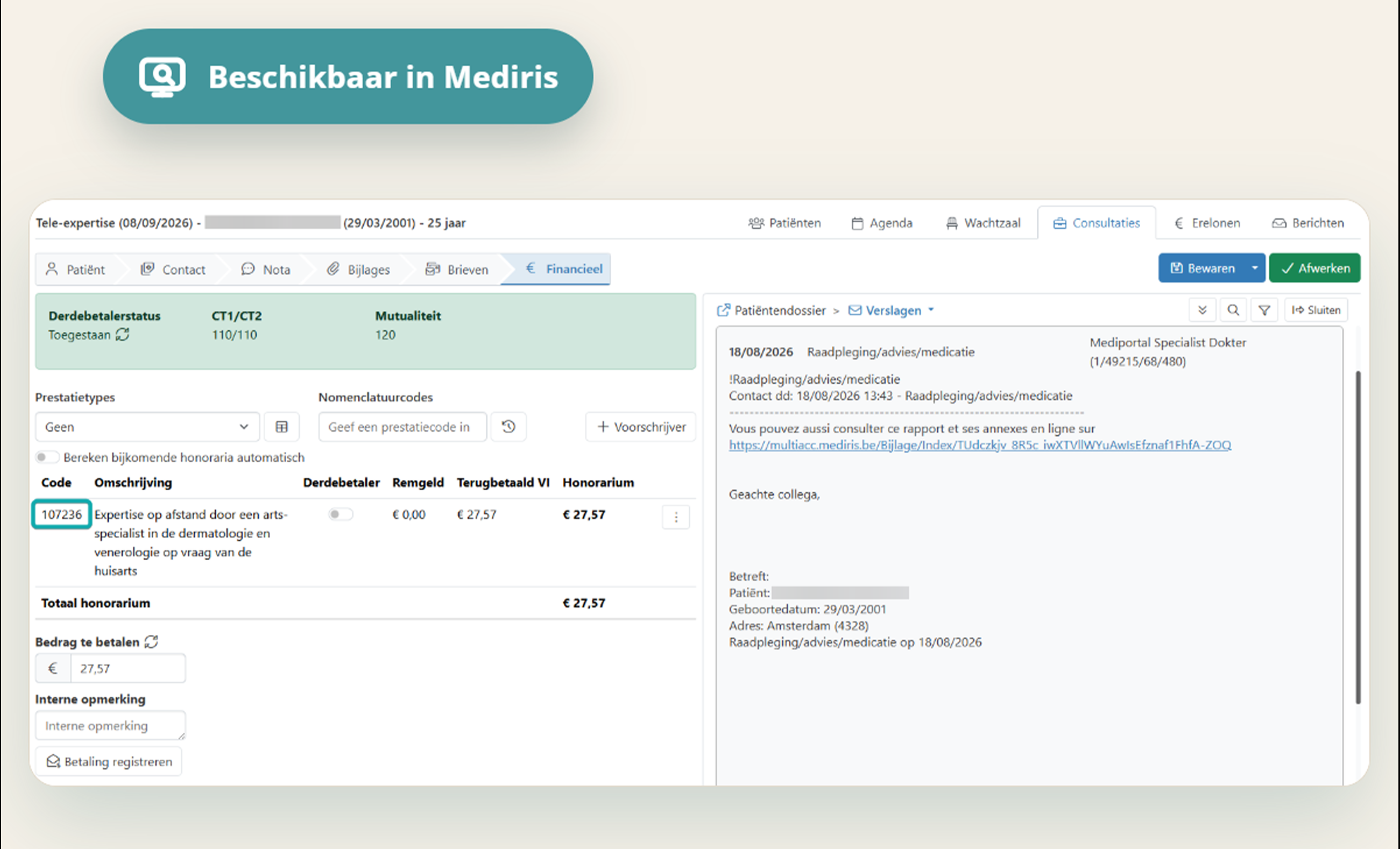Click the Interne opmerking text field
Image resolution: width=1400 pixels, height=849 pixels.
111,725
